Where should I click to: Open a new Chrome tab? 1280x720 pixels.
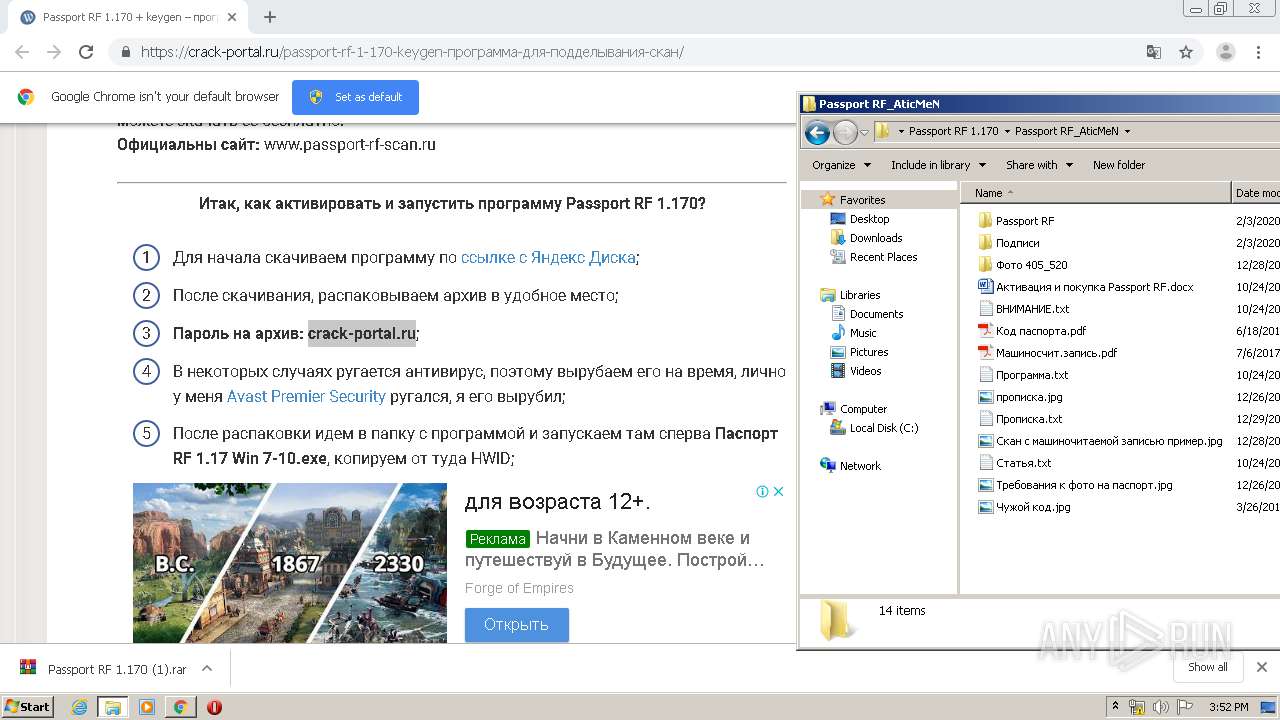[270, 17]
